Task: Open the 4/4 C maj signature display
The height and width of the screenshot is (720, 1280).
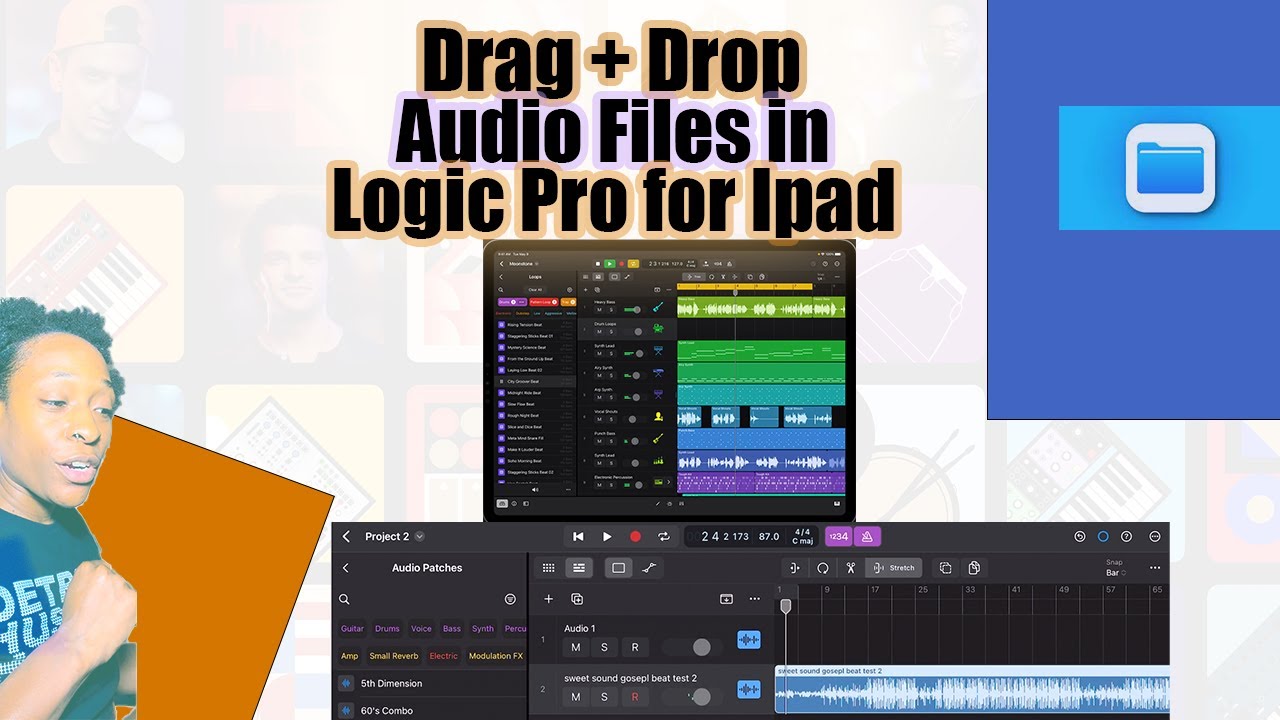Action: [802, 537]
